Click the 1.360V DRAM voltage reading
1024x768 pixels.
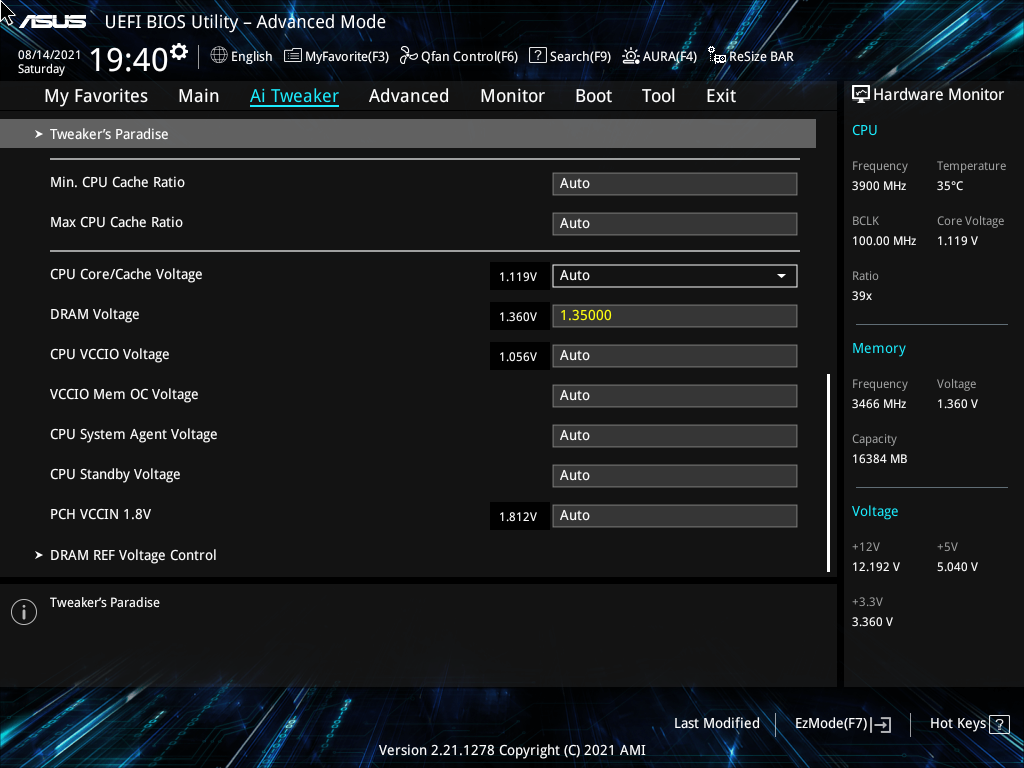pos(518,317)
